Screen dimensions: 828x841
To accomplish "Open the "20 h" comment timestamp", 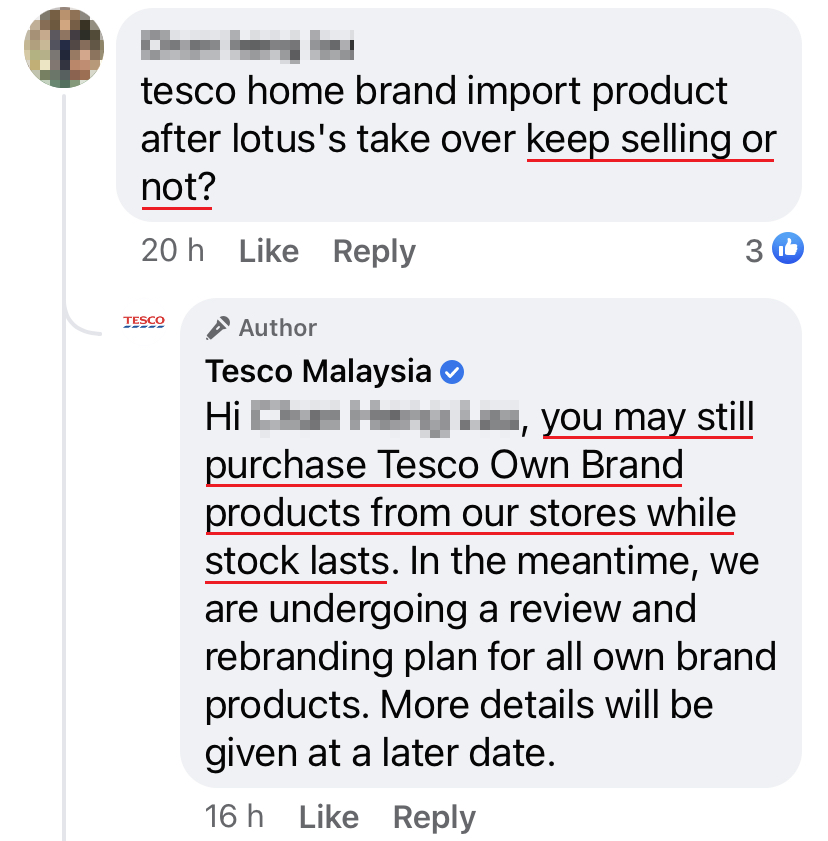I will [172, 251].
